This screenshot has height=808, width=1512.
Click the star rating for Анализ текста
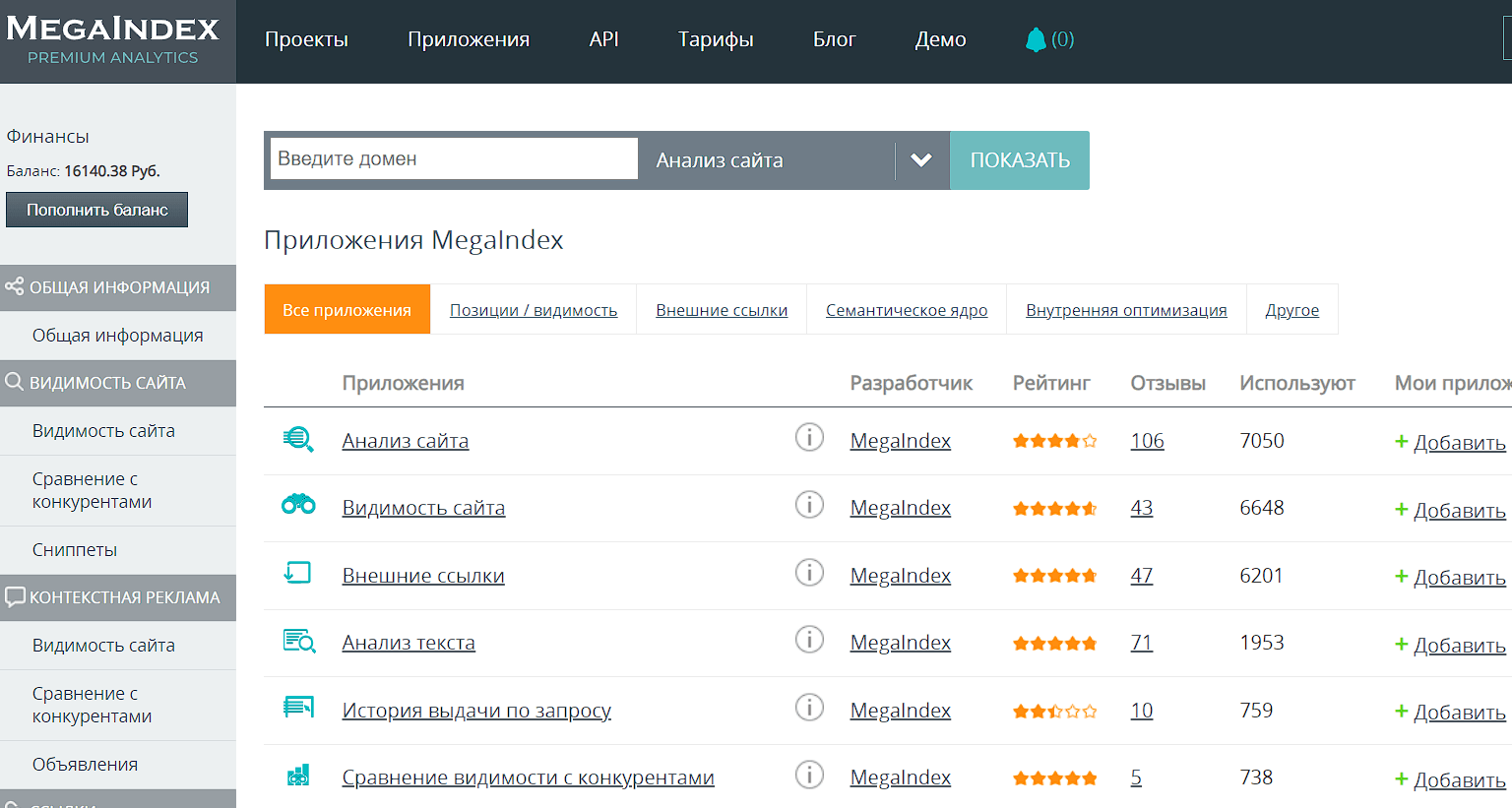(x=1054, y=644)
